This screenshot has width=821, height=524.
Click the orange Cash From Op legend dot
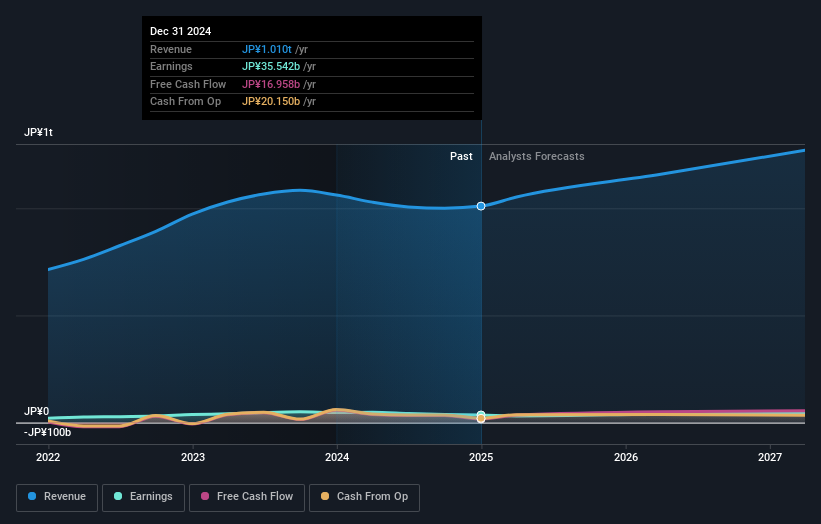(325, 496)
